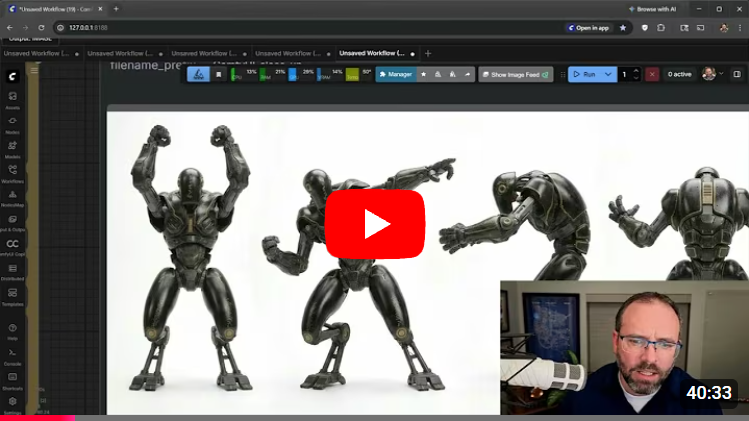Expand the Run options dropdown arrow

tap(608, 74)
